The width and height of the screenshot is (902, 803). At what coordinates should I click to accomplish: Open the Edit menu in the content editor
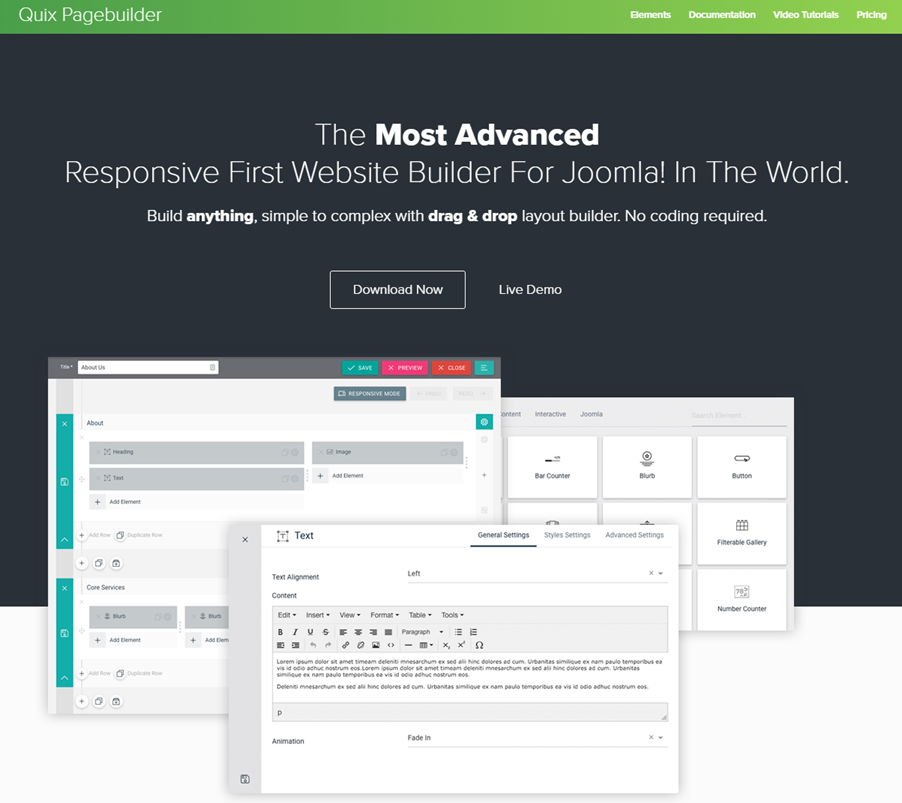coord(287,615)
